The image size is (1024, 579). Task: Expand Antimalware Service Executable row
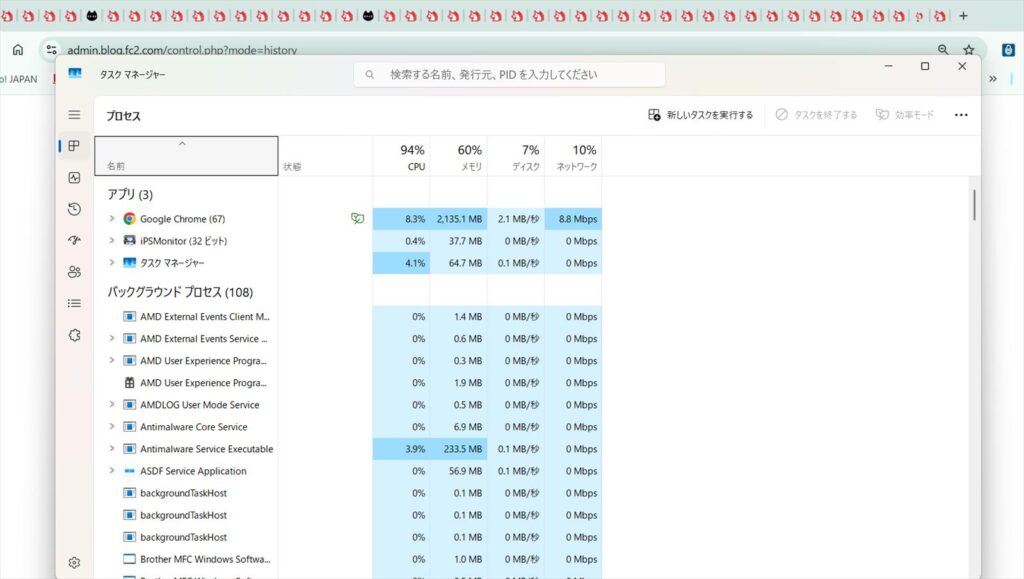112,449
